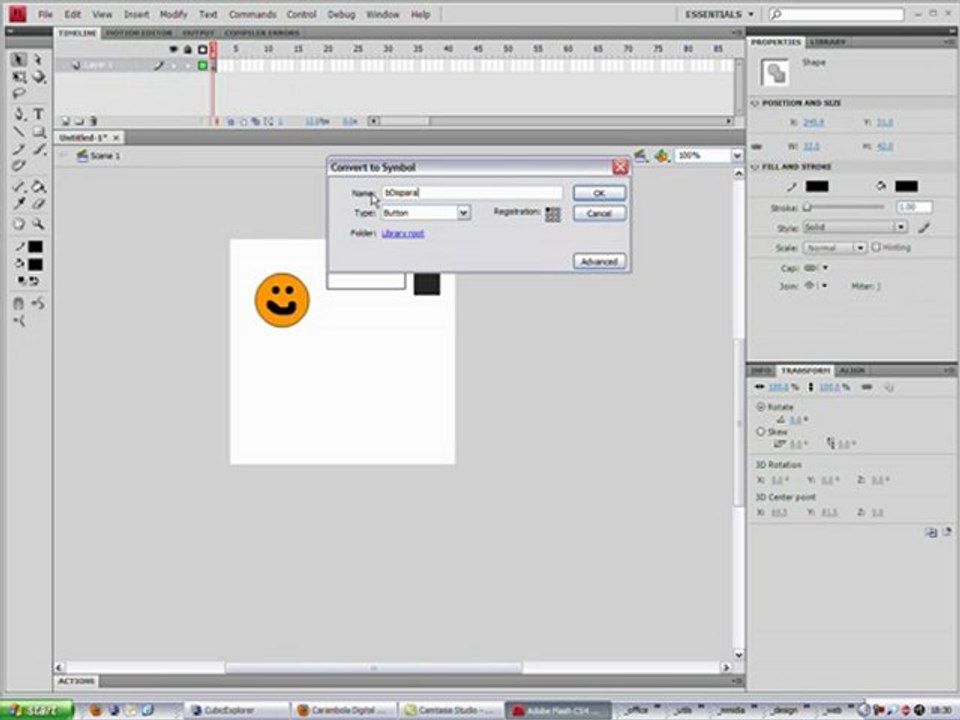This screenshot has width=960, height=720.
Task: Select the Zoom magnifier tool
Action: pos(39,224)
